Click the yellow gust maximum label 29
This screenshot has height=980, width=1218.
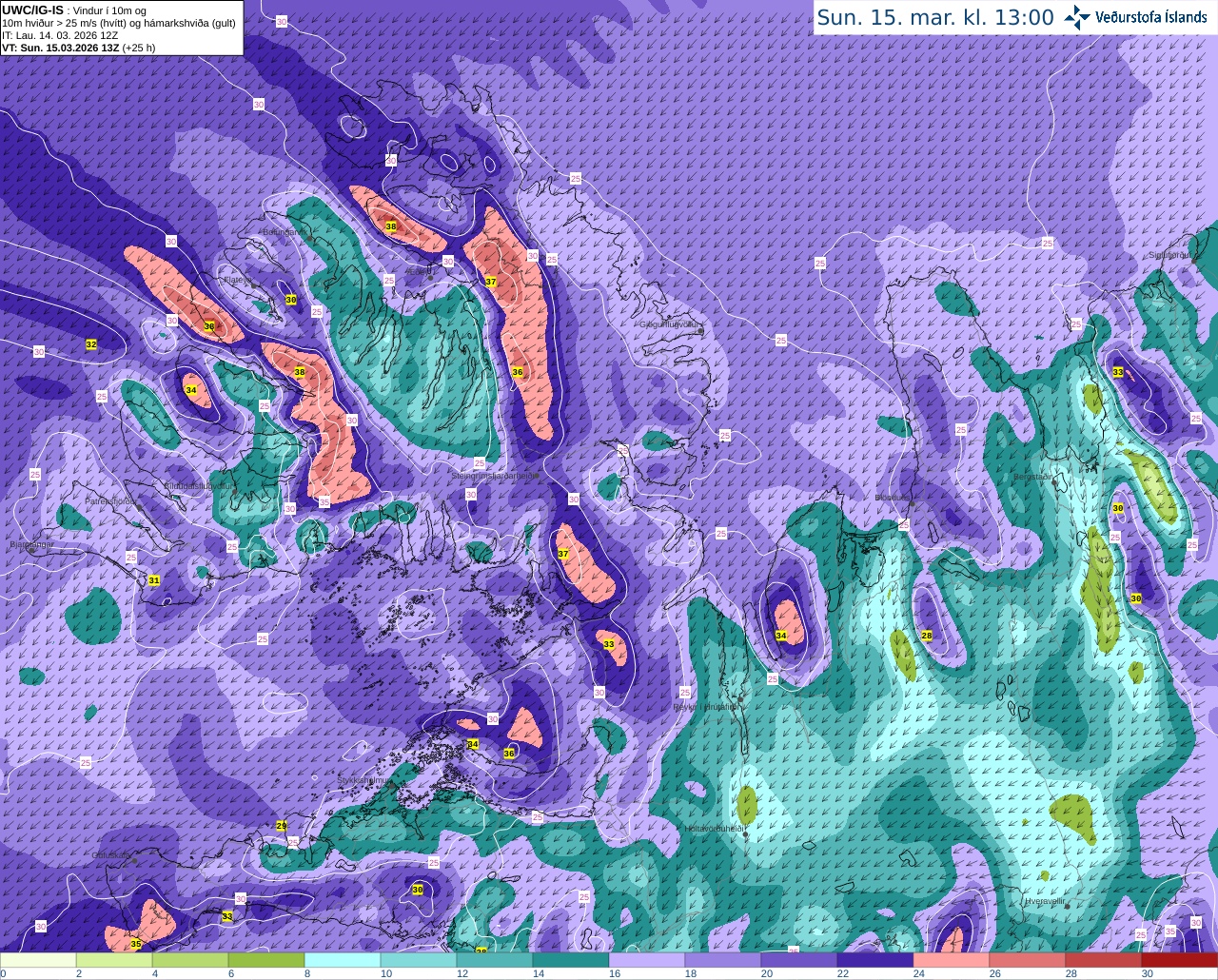click(281, 826)
